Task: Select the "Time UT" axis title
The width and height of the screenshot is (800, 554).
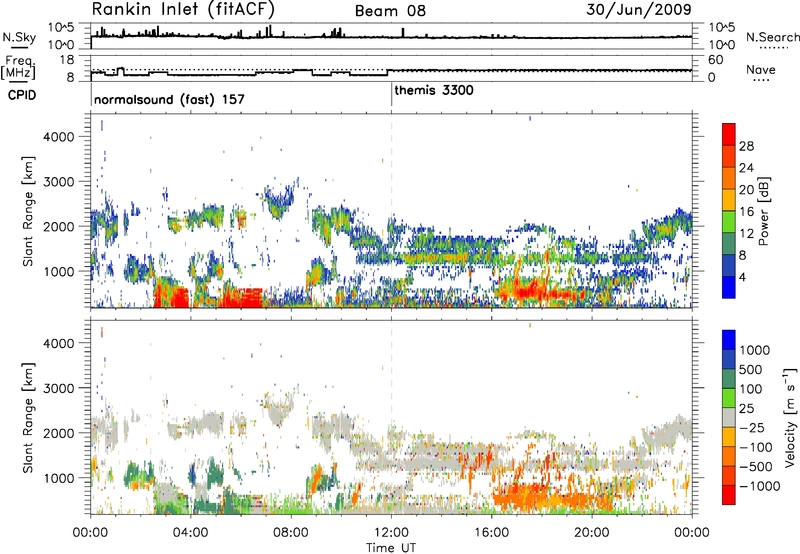Action: click(391, 548)
